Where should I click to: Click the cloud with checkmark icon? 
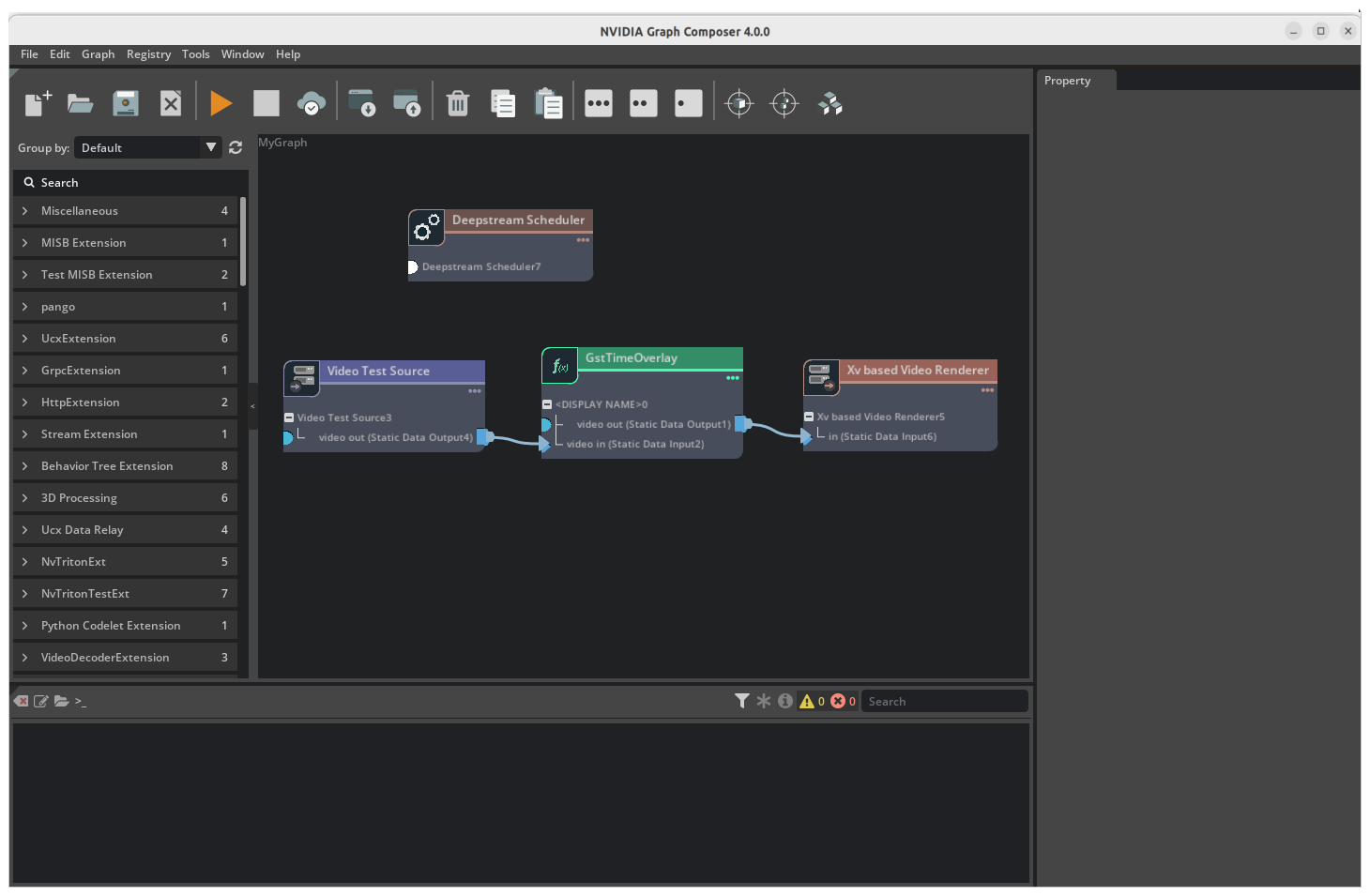pyautogui.click(x=312, y=103)
